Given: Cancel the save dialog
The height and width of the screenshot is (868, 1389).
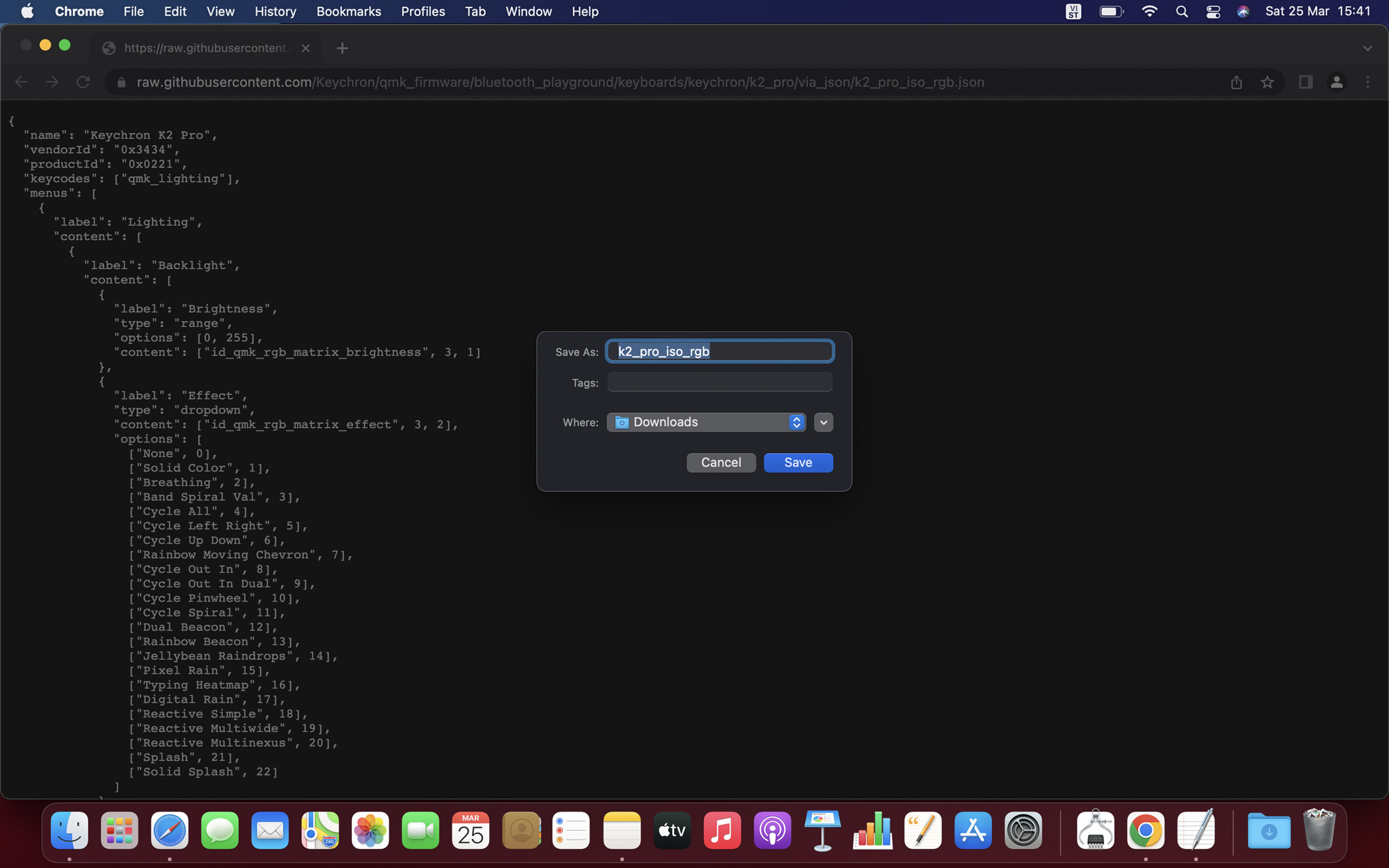Looking at the screenshot, I should pyautogui.click(x=720, y=462).
